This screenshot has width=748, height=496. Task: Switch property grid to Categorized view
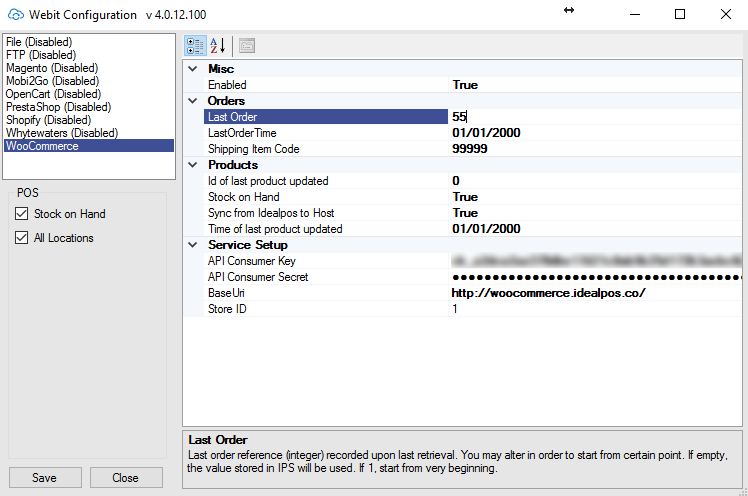[195, 46]
